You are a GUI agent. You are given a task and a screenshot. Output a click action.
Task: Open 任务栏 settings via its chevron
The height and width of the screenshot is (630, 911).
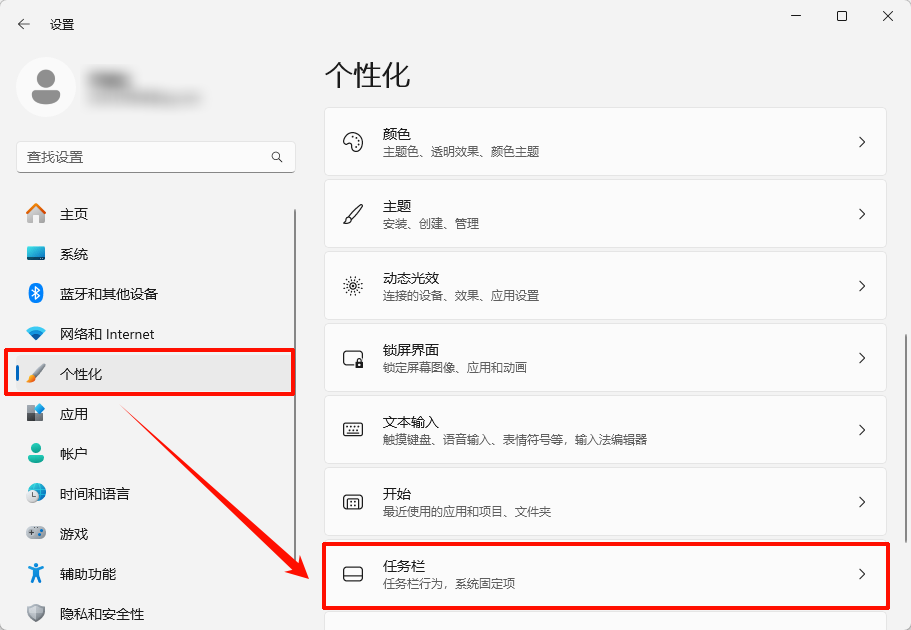862,573
